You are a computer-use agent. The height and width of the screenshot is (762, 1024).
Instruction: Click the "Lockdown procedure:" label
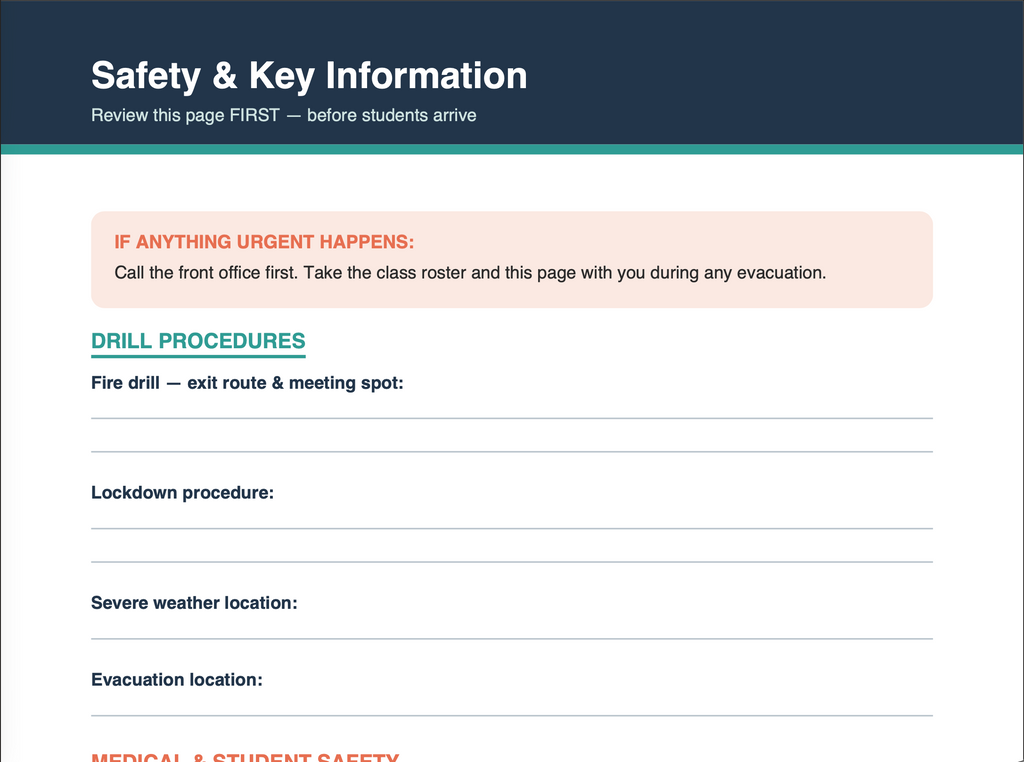pos(183,492)
